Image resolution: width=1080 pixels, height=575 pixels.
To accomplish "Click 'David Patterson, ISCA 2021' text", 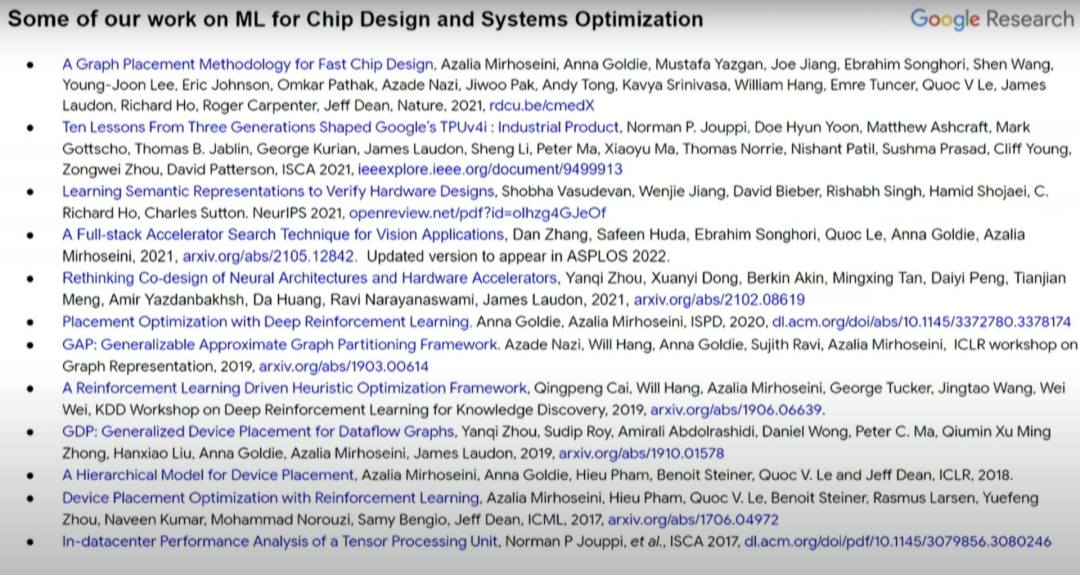I will pos(260,169).
